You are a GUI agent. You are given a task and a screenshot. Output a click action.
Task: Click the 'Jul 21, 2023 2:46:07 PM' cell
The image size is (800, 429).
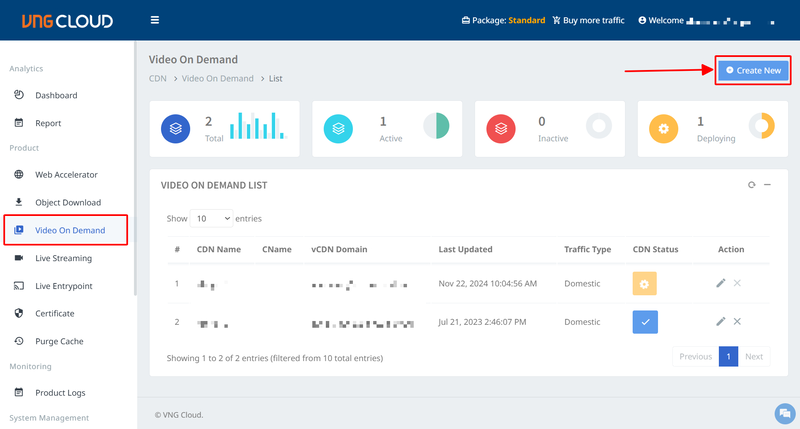tap(482, 322)
